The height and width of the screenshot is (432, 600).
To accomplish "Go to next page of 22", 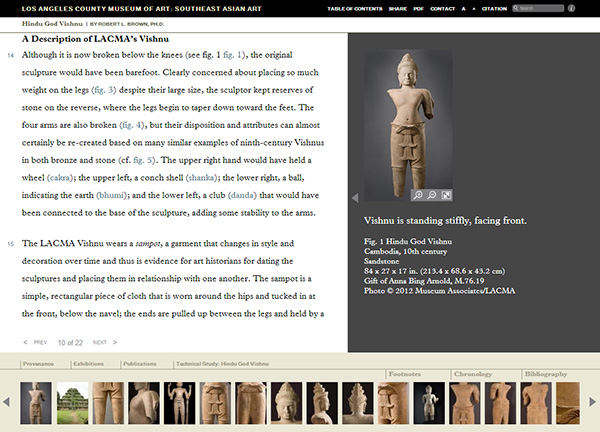I will [x=104, y=342].
